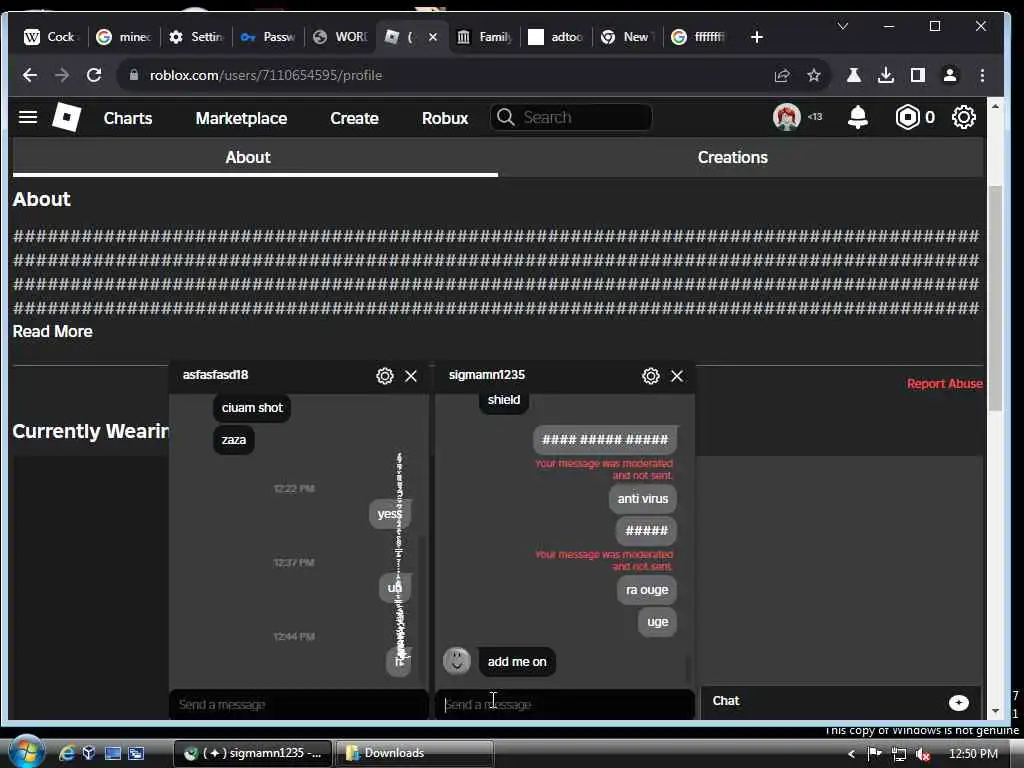Close the sigmamn1235 chat window
Viewport: 1024px width, 768px height.
point(677,376)
